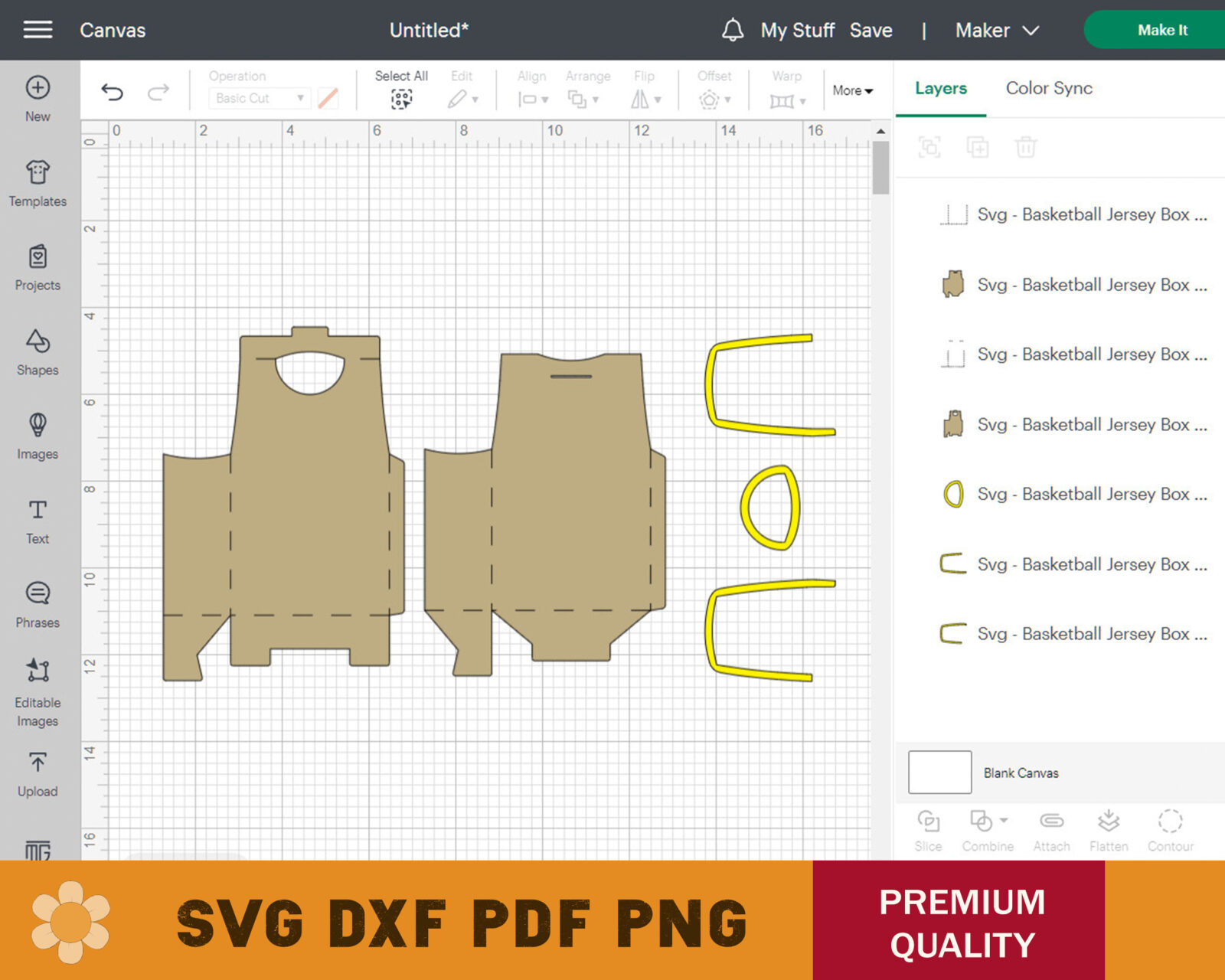Click the New project icon

pos(38,87)
